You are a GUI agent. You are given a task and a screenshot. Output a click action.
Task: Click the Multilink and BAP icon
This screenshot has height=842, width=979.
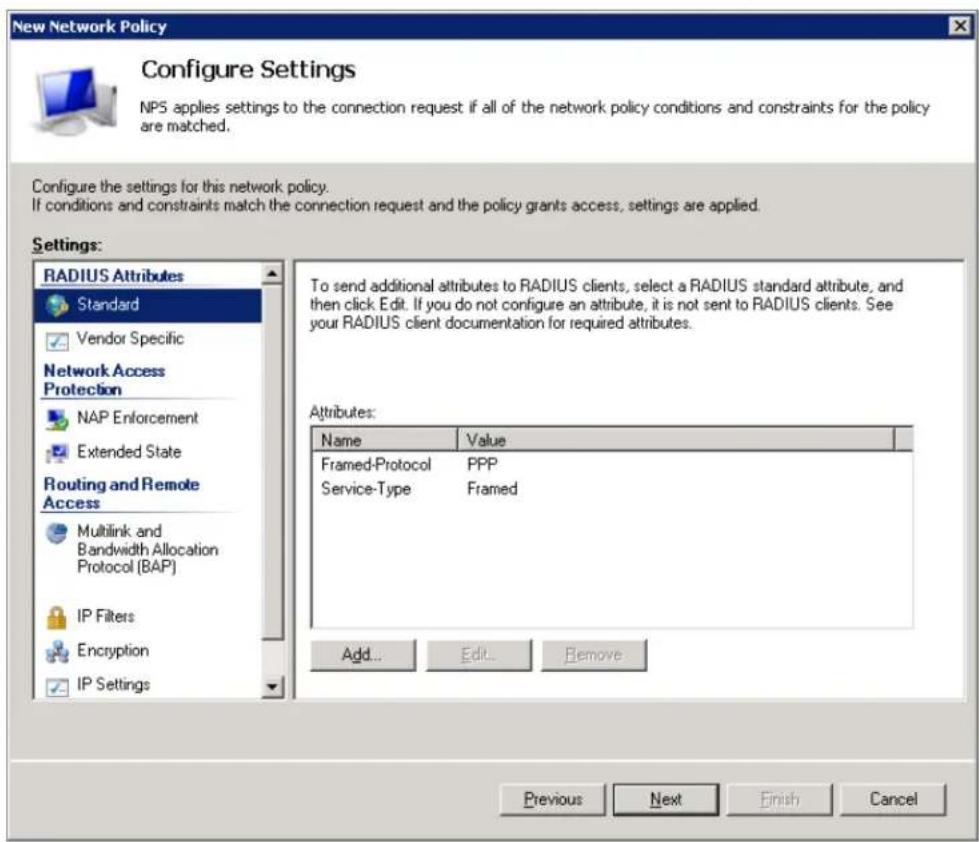[x=57, y=532]
